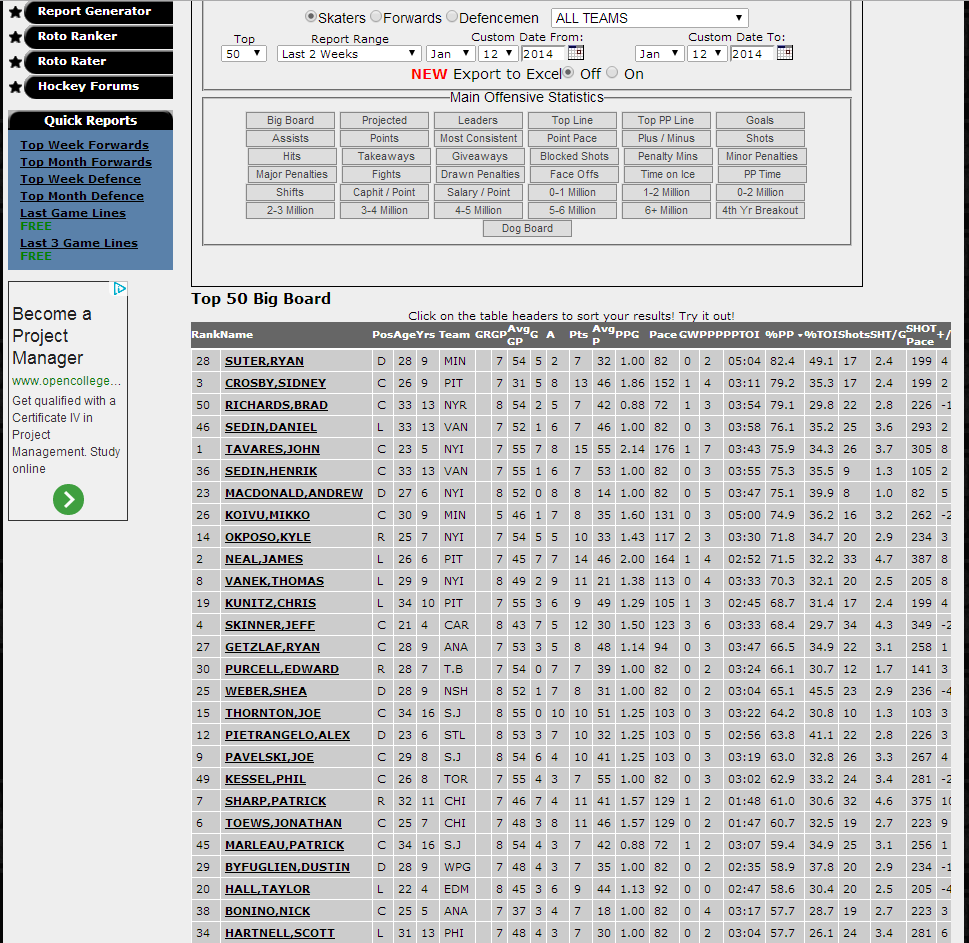Open the Report Range dropdown
Image resolution: width=969 pixels, height=943 pixels.
pos(349,54)
